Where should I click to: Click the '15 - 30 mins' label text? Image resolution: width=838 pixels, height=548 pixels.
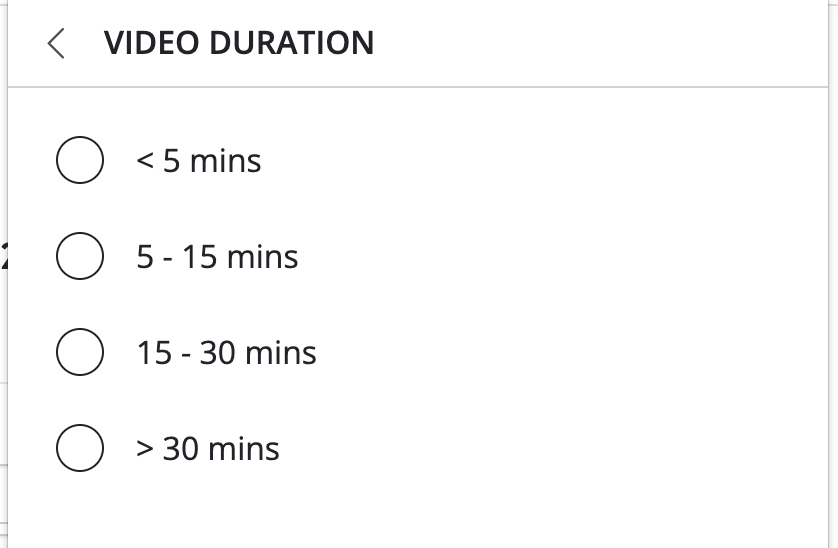[226, 353]
